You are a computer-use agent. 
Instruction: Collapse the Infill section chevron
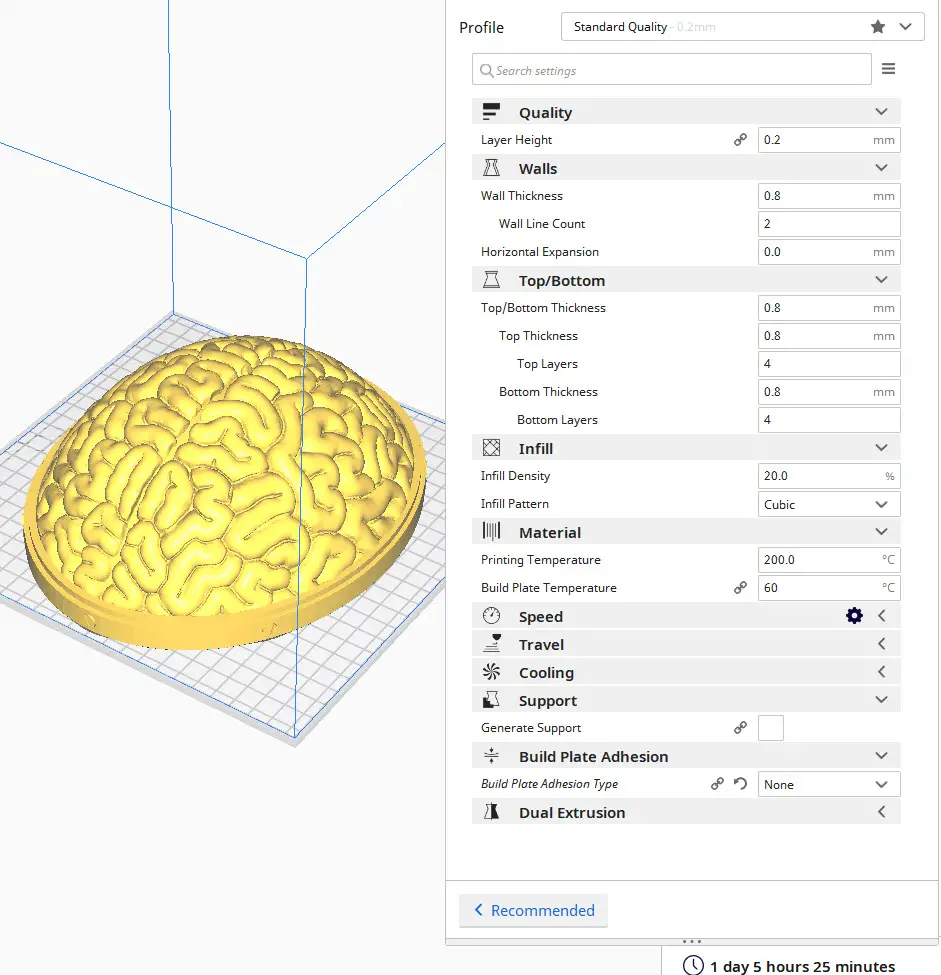click(881, 448)
